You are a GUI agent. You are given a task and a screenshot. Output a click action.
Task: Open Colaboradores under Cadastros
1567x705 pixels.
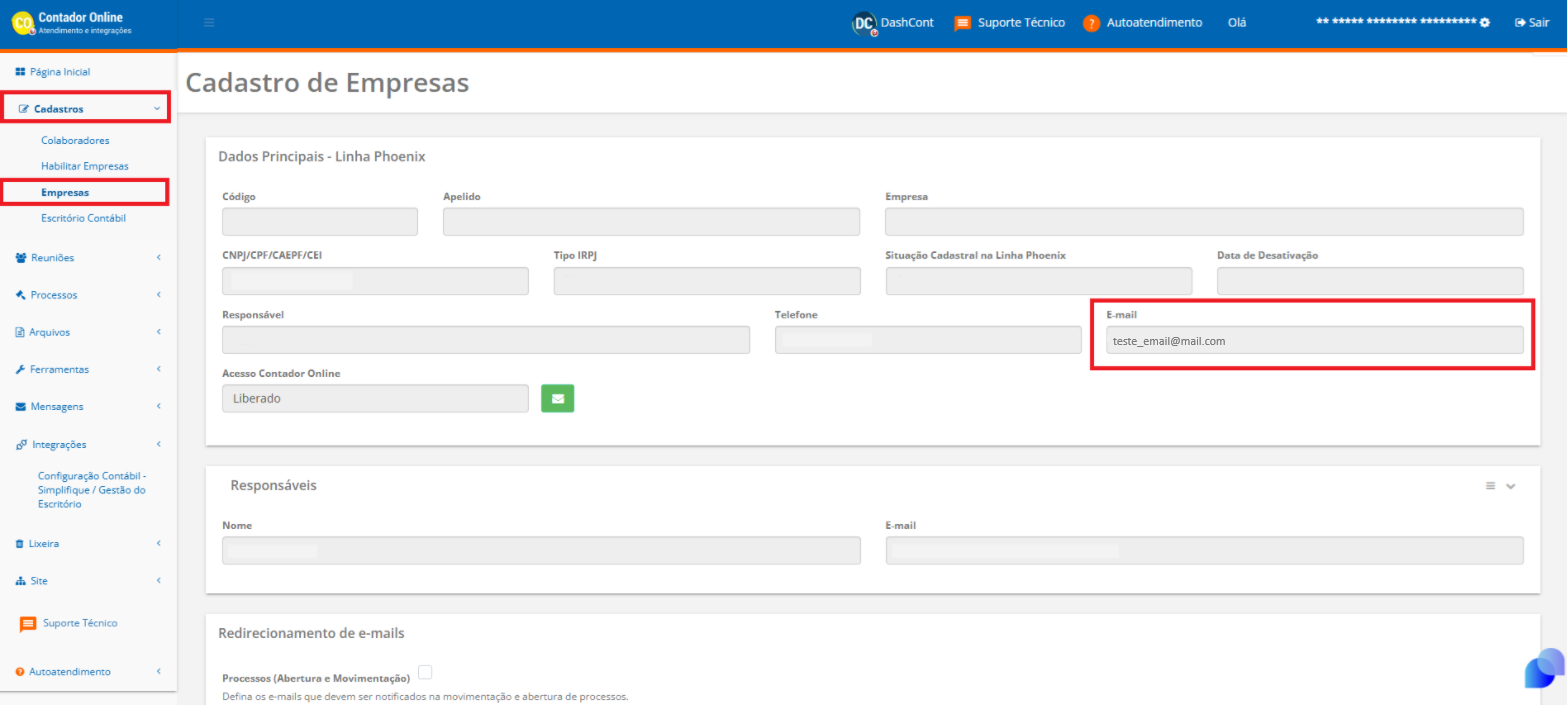pyautogui.click(x=75, y=140)
